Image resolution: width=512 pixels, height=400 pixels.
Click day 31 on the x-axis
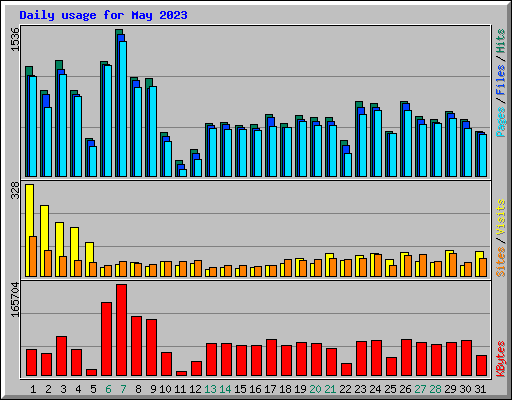pyautogui.click(x=480, y=389)
